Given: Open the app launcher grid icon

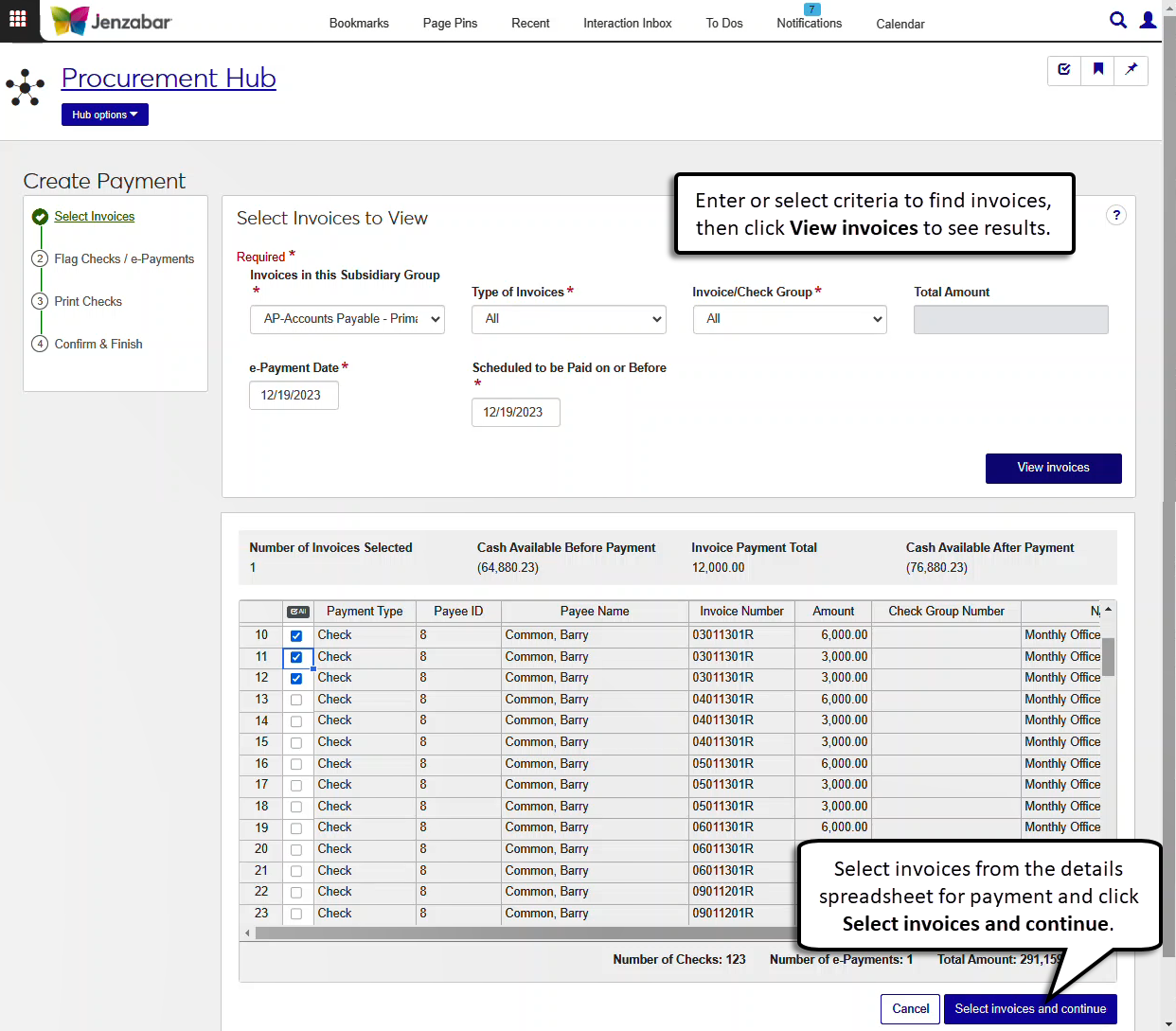Looking at the screenshot, I should click(18, 19).
